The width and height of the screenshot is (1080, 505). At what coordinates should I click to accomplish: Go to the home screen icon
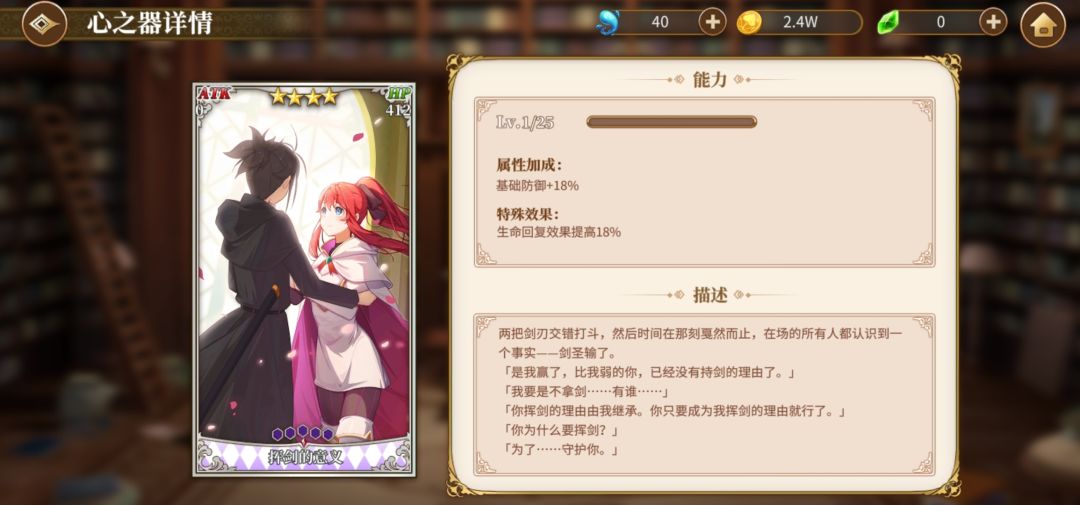(1043, 25)
